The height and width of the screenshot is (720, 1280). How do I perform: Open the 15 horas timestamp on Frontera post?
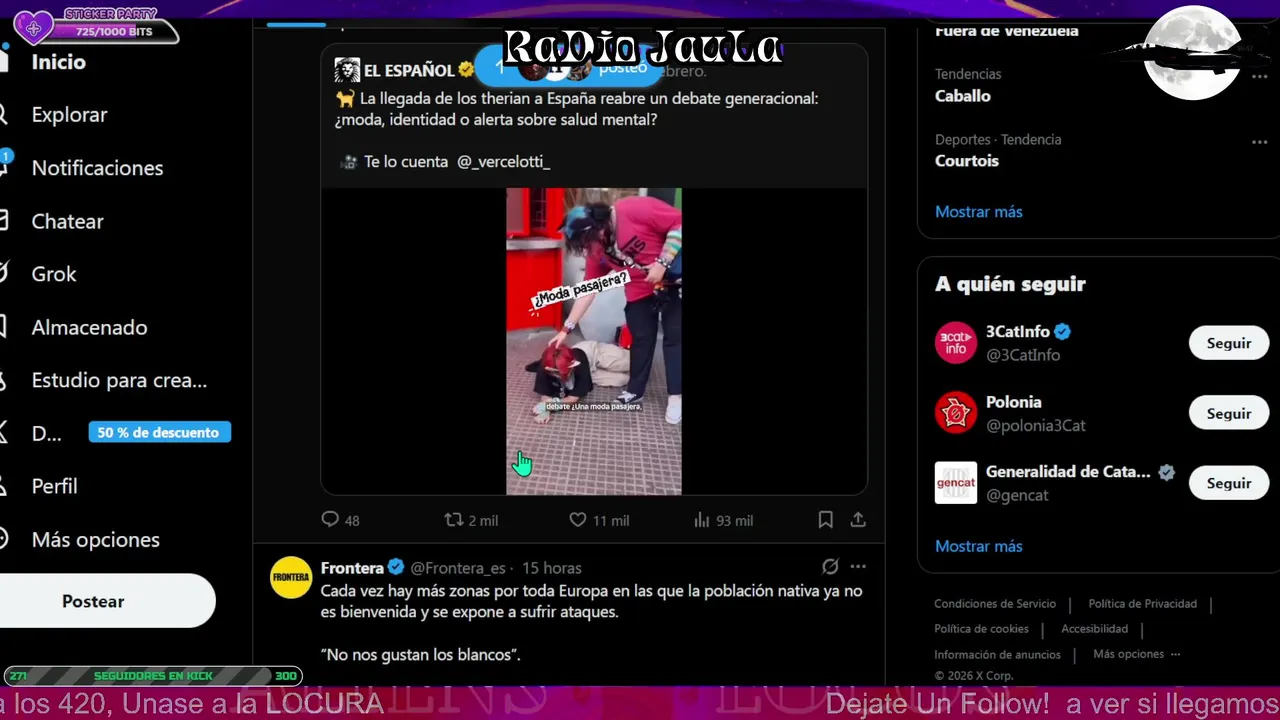click(552, 568)
